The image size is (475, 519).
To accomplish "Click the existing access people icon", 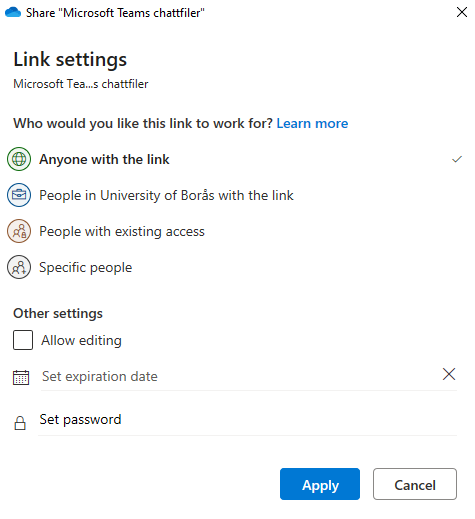I will [19, 231].
